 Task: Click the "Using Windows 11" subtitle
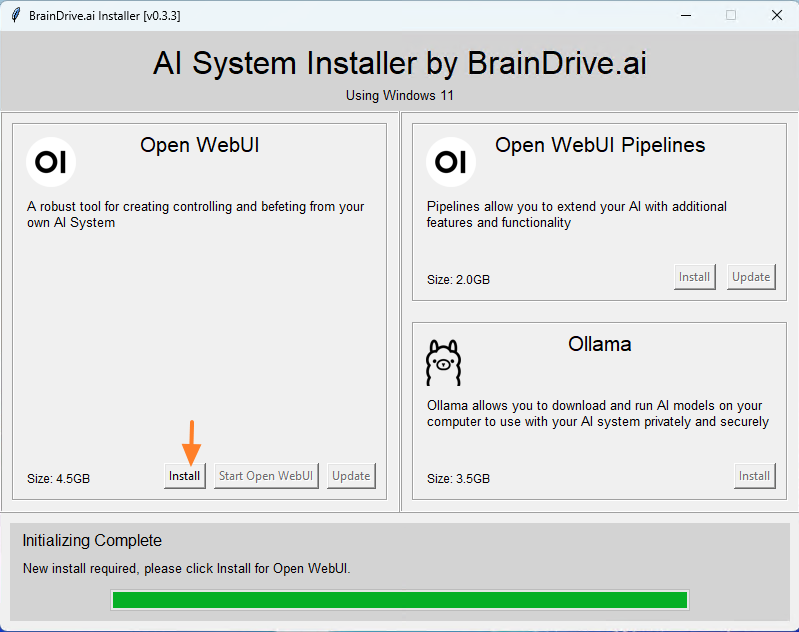(x=400, y=96)
